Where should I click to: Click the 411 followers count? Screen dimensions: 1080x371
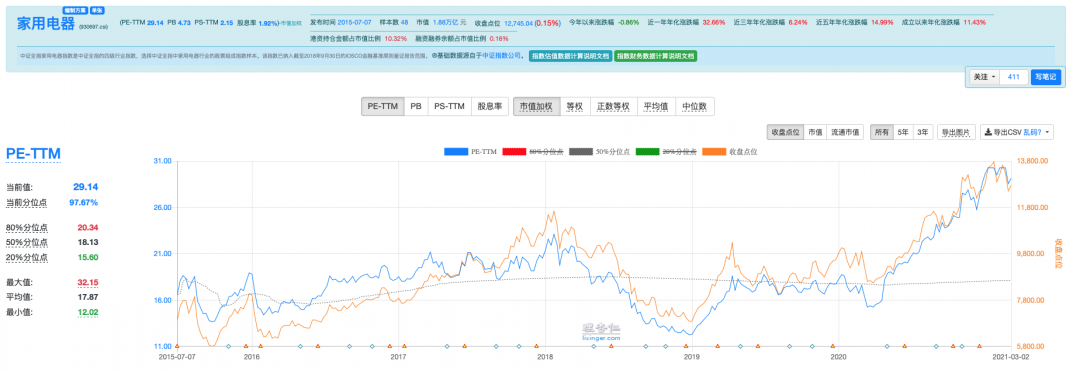tap(1013, 78)
